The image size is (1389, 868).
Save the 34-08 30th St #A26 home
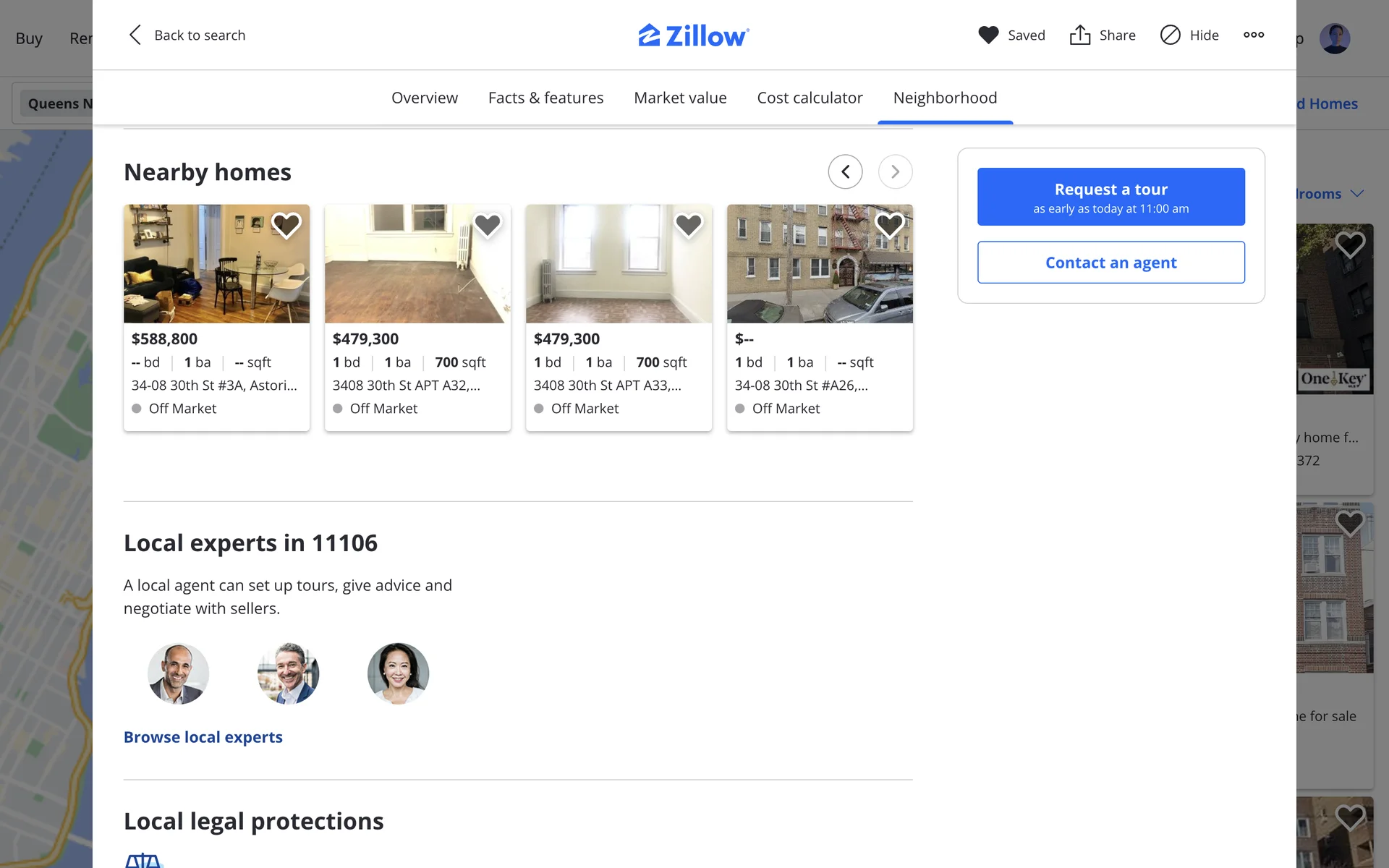click(x=889, y=226)
